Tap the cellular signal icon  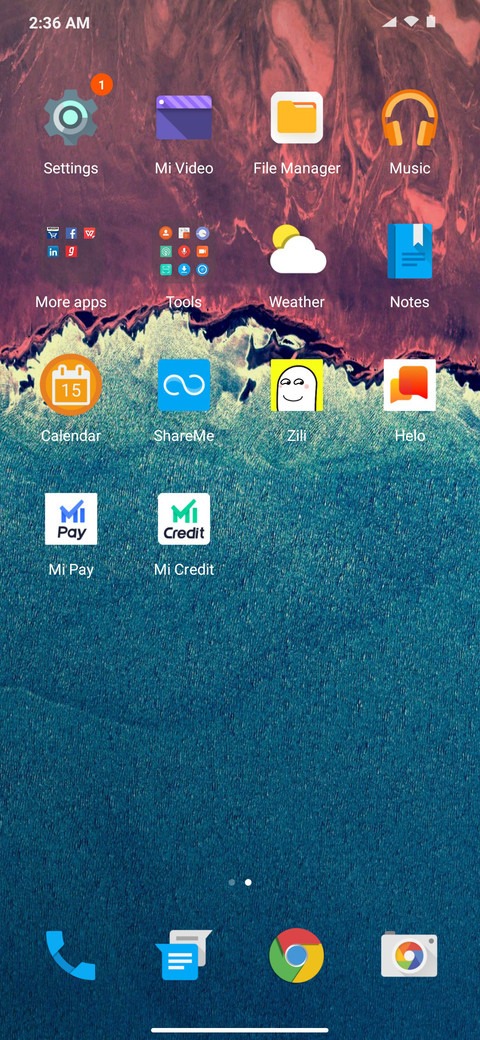point(390,22)
